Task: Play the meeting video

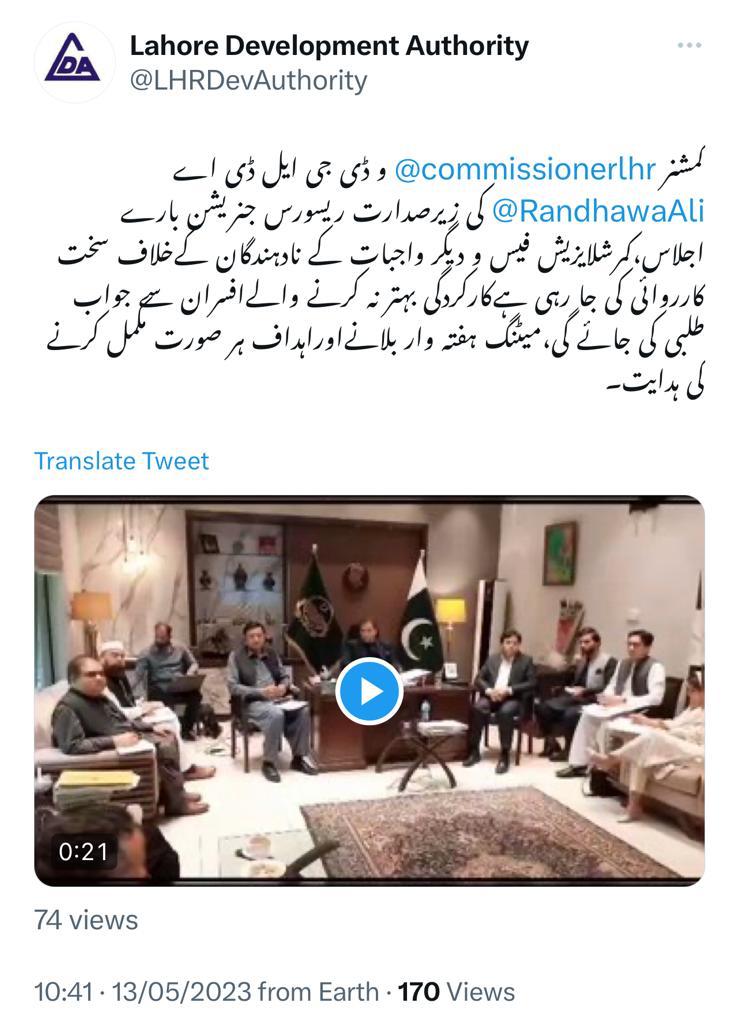Action: (x=369, y=691)
